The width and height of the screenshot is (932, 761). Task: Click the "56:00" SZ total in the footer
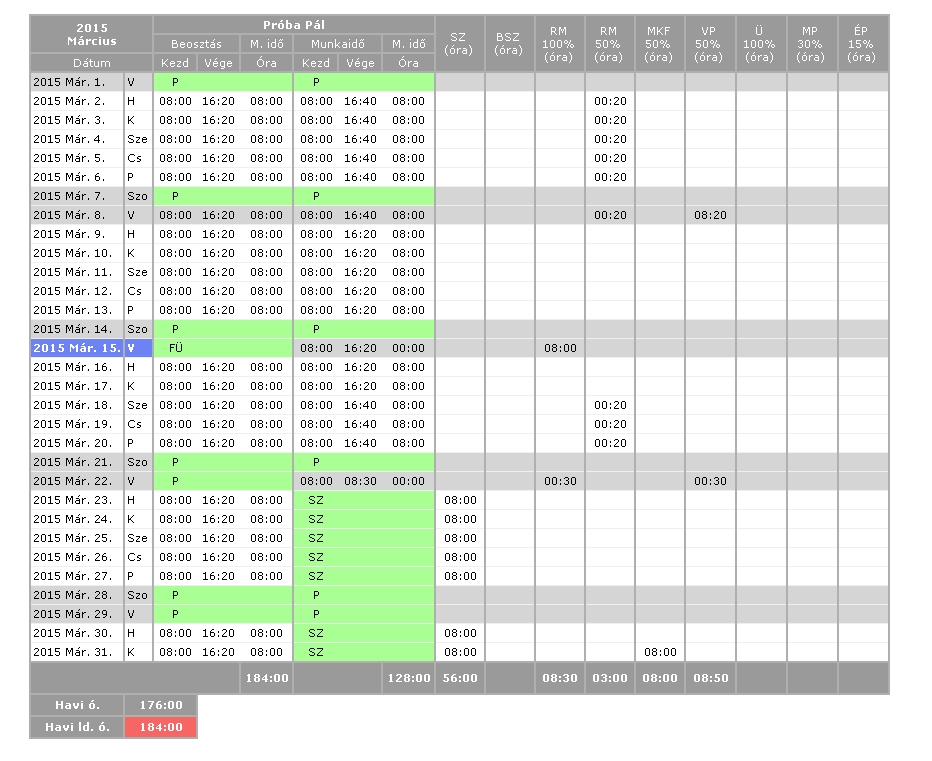pos(459,678)
